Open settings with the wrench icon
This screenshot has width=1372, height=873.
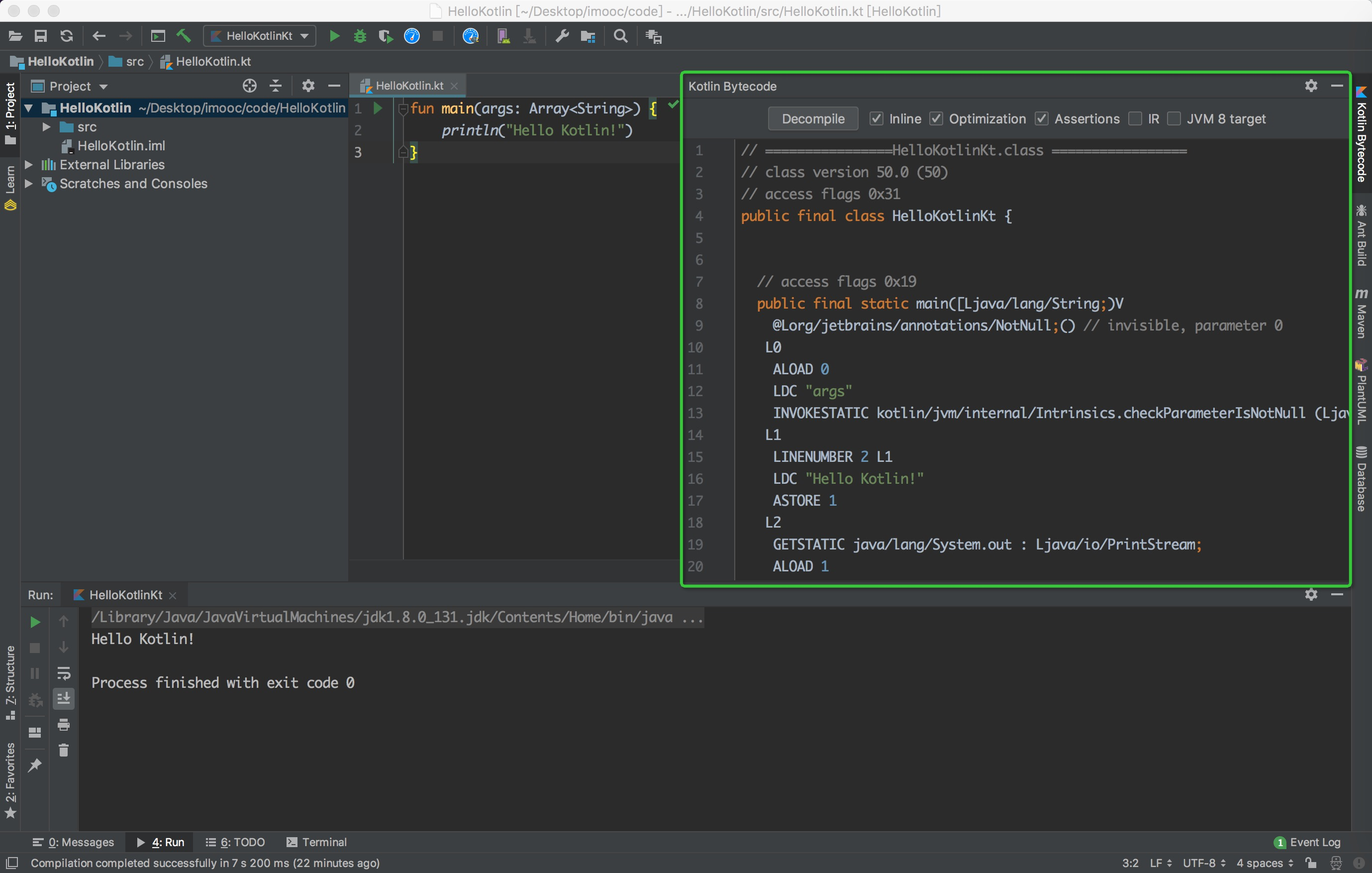pyautogui.click(x=562, y=36)
